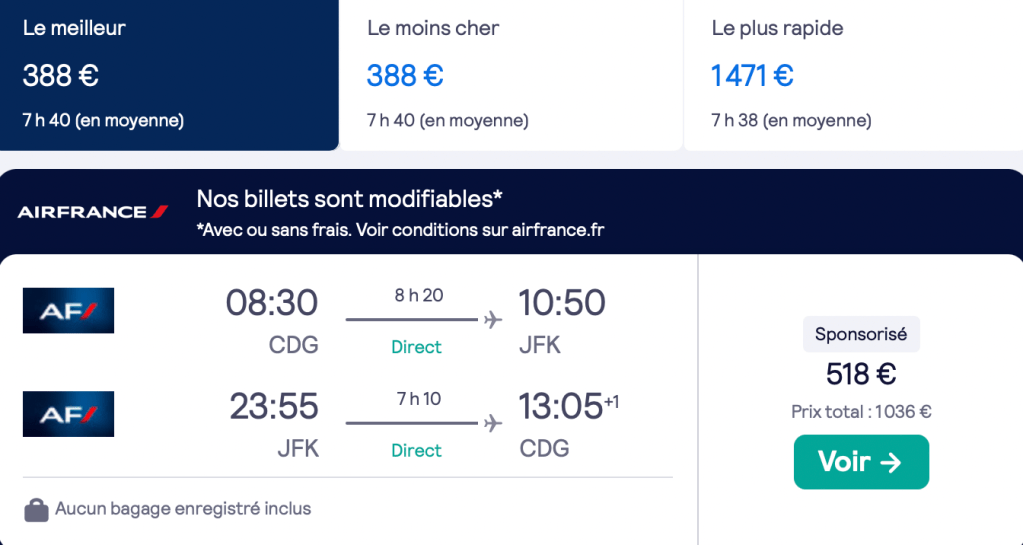The width and height of the screenshot is (1023, 545).
Task: Switch to the "Le moins cher" tab
Action: pyautogui.click(x=510, y=75)
